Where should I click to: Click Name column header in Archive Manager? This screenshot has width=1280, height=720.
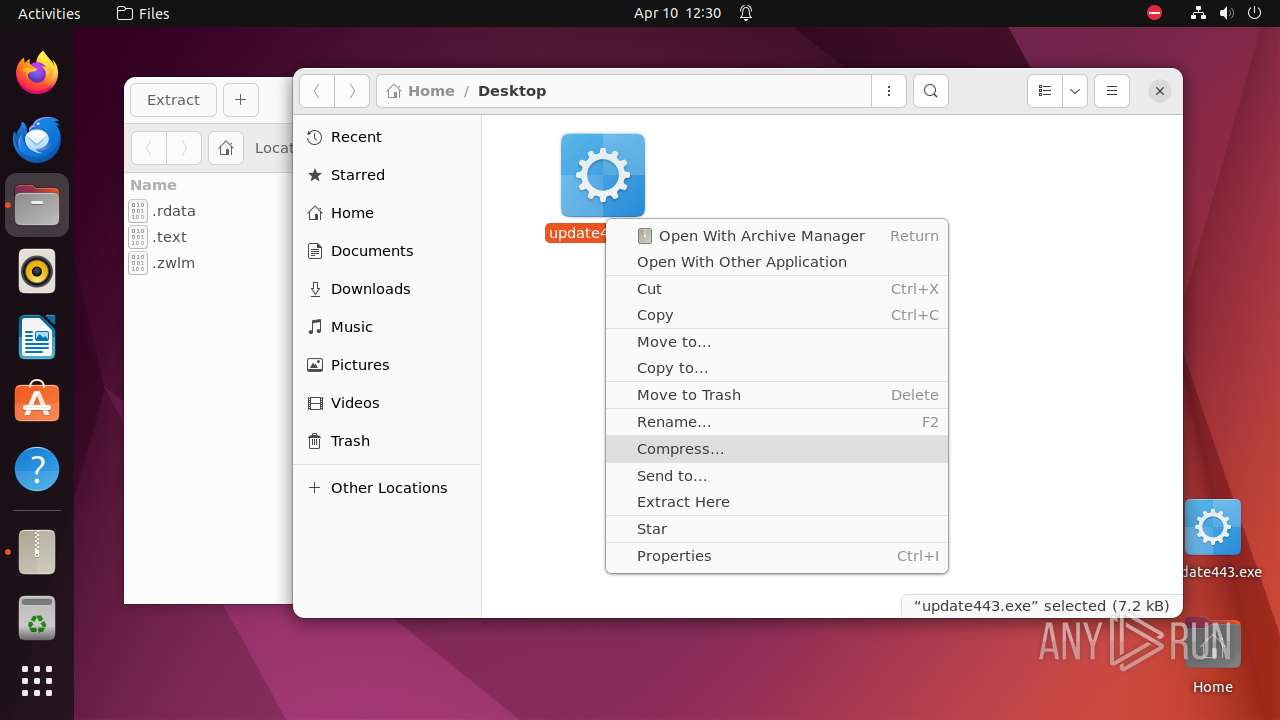[x=153, y=185]
